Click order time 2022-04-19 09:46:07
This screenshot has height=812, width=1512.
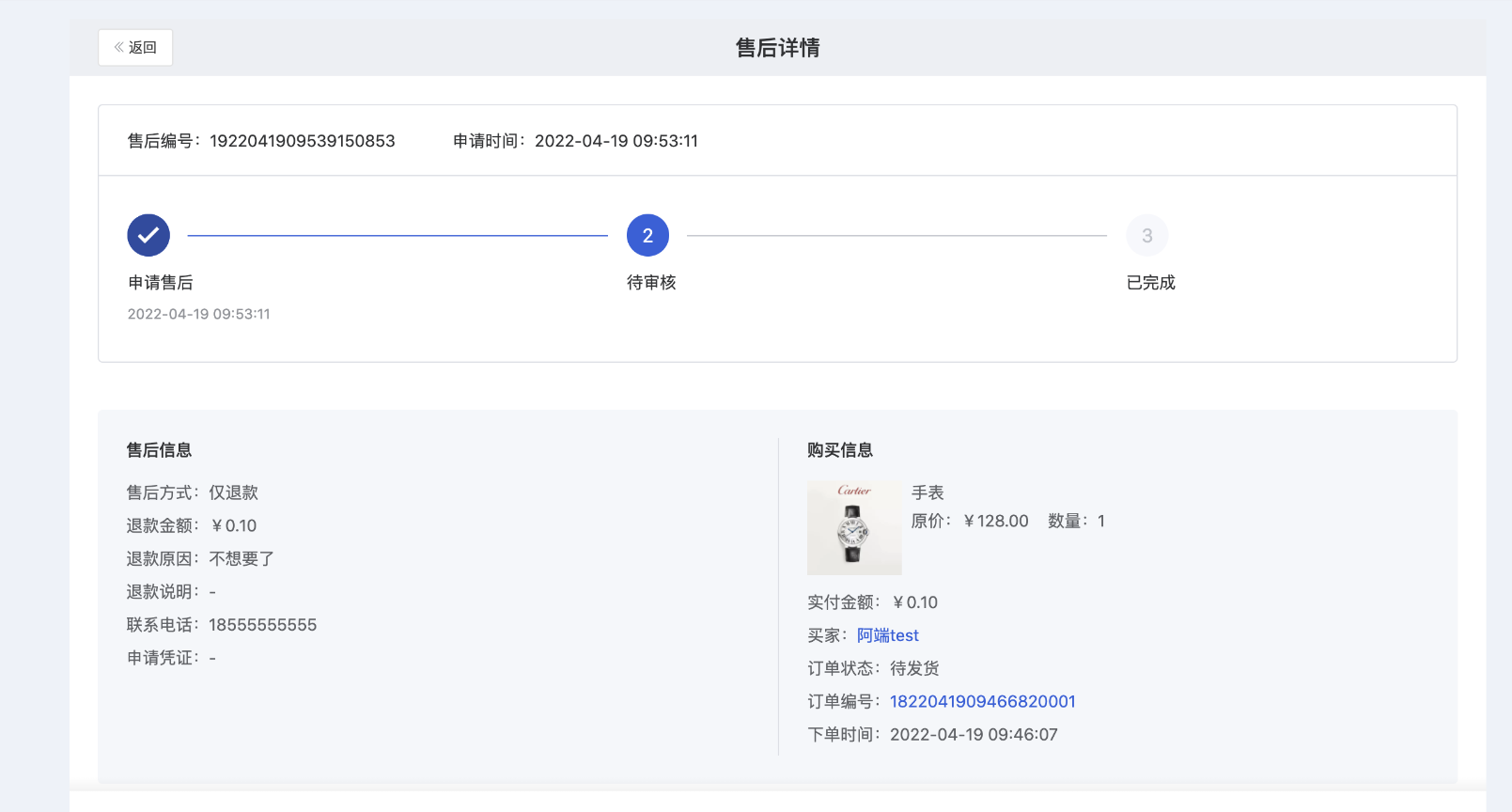[x=974, y=734]
